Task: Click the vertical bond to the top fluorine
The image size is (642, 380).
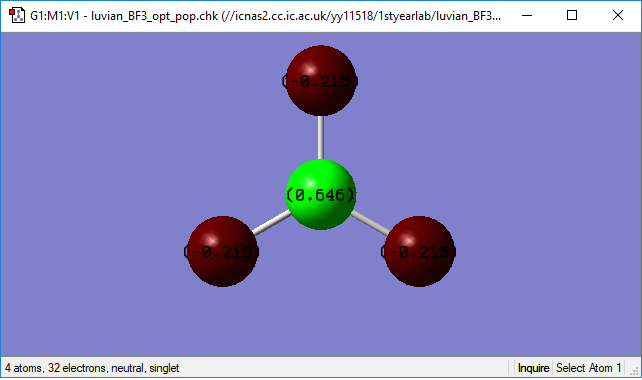Action: tap(321, 138)
